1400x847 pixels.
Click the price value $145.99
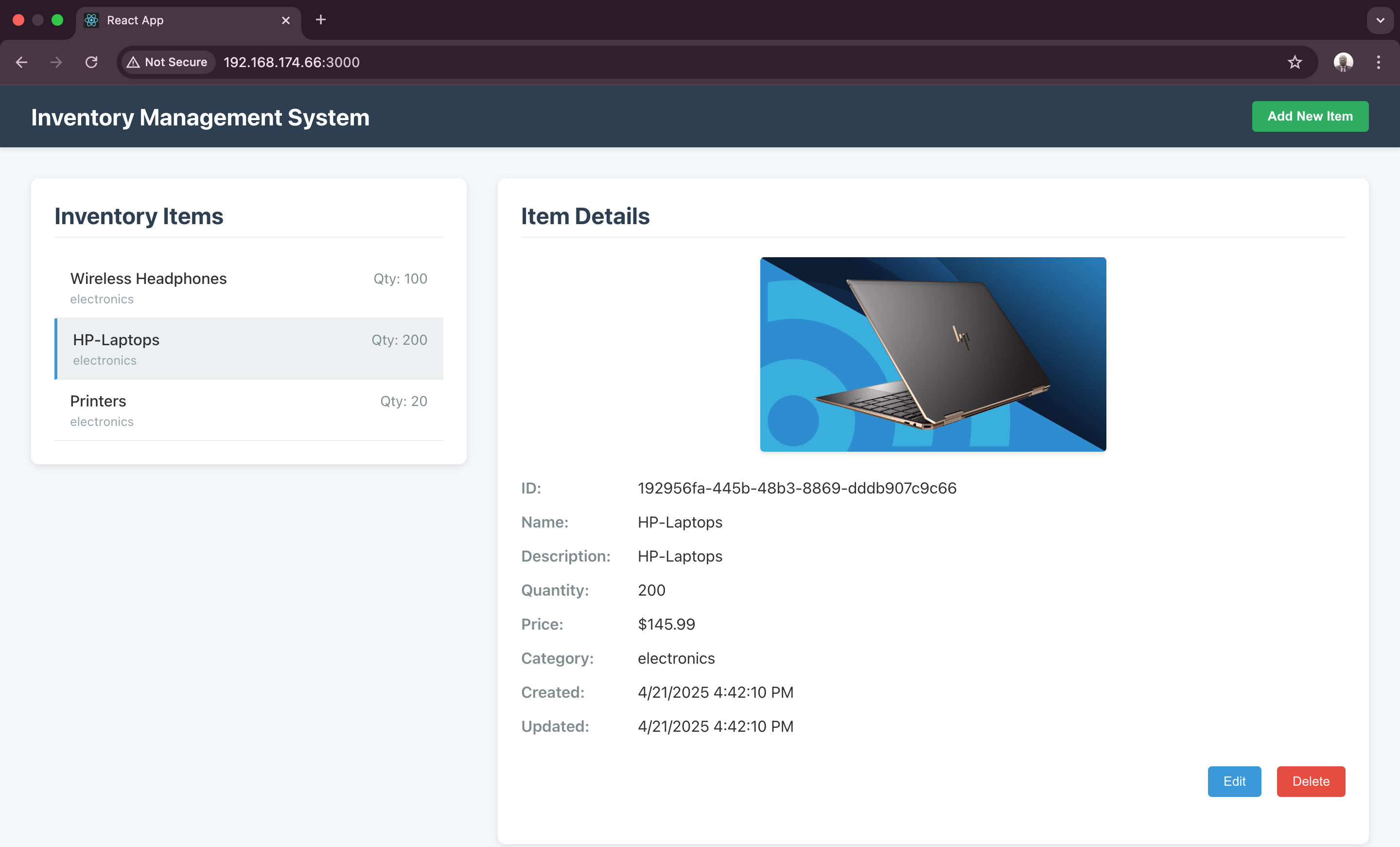pyautogui.click(x=666, y=624)
